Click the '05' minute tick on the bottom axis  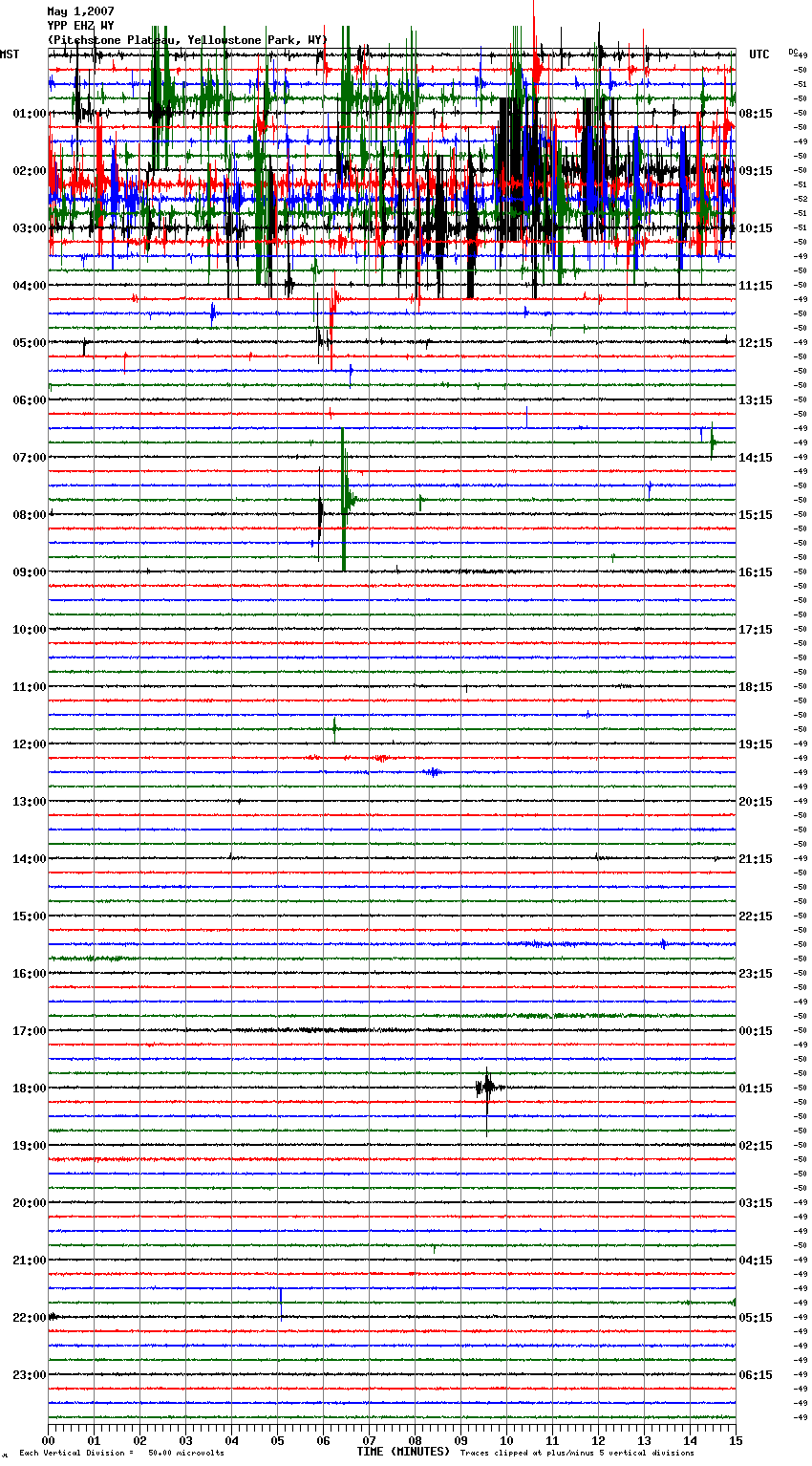pyautogui.click(x=277, y=1440)
